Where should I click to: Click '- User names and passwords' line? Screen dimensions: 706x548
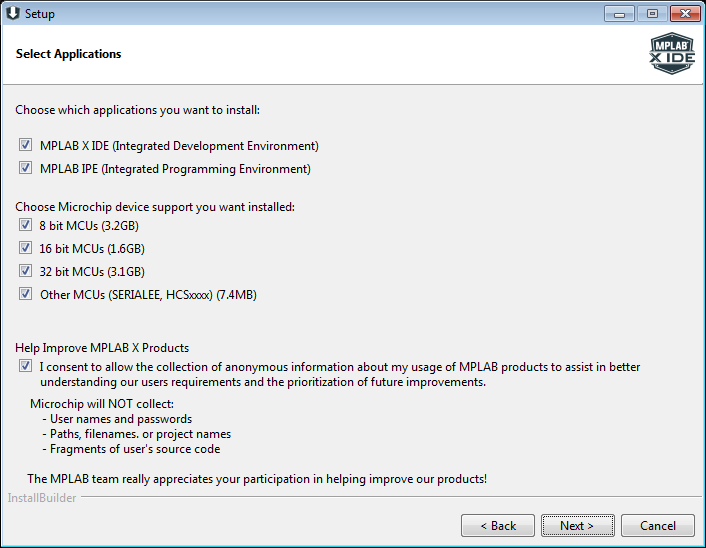point(117,419)
